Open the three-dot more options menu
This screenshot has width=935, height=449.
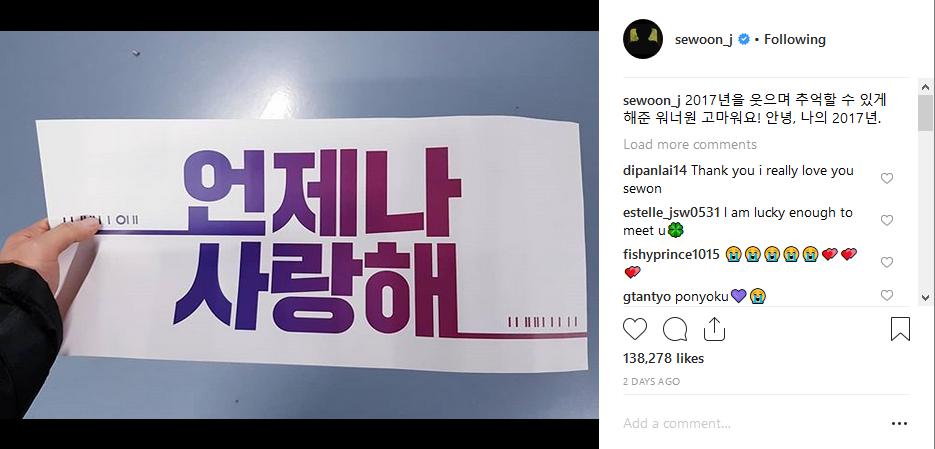coord(899,424)
